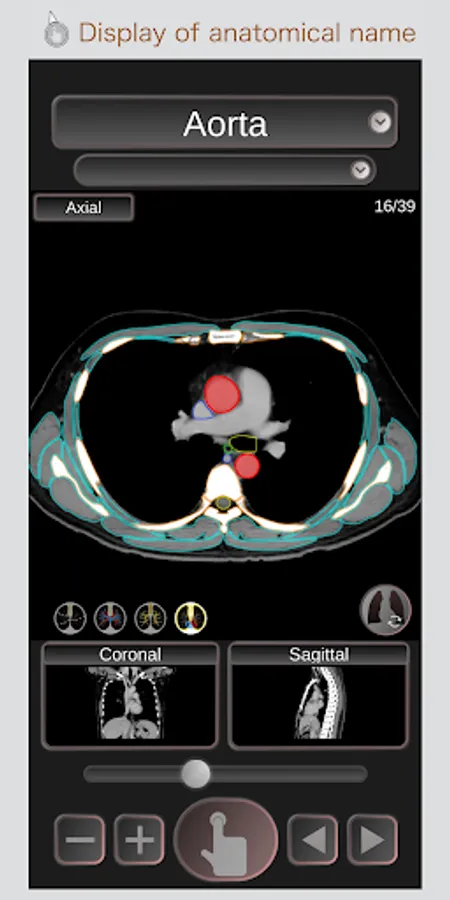
Task: Go to previous slice with left arrow
Action: click(x=312, y=840)
